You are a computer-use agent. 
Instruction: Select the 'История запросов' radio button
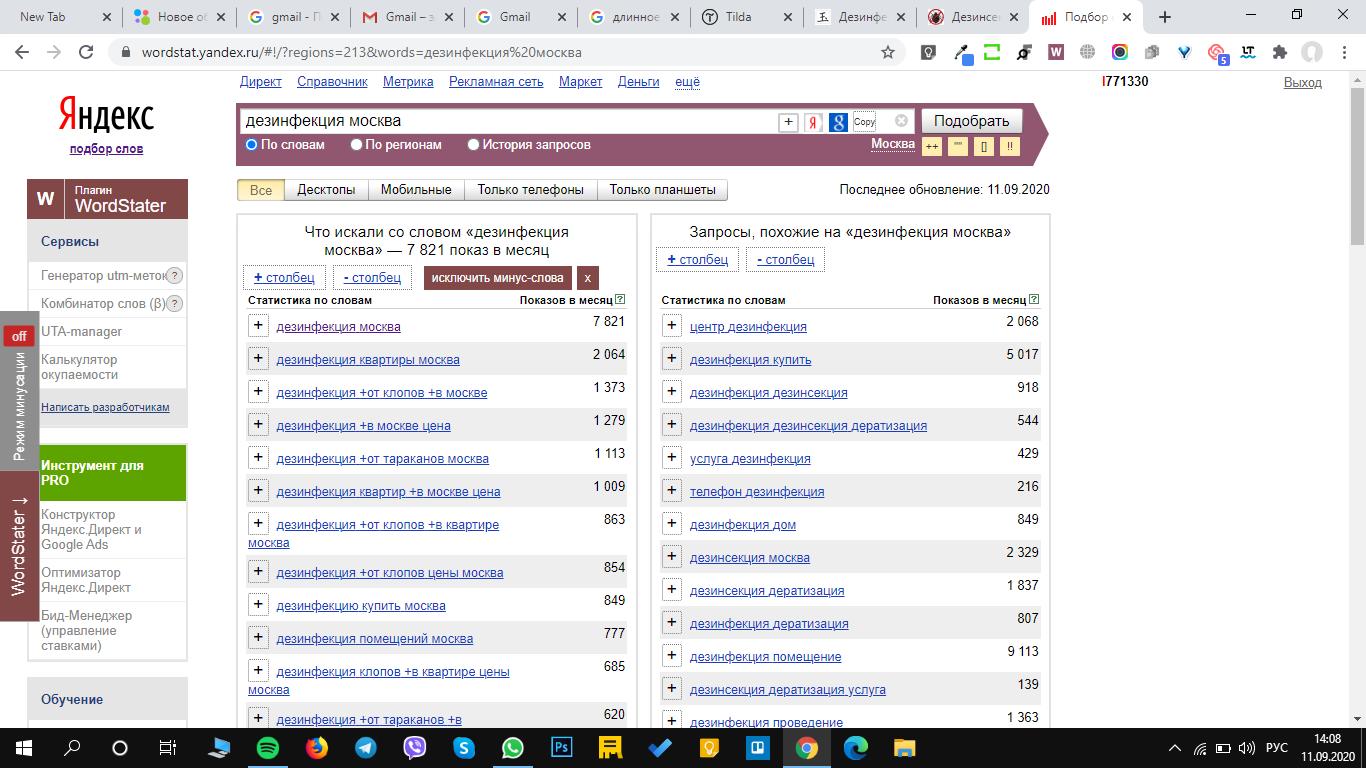[474, 145]
